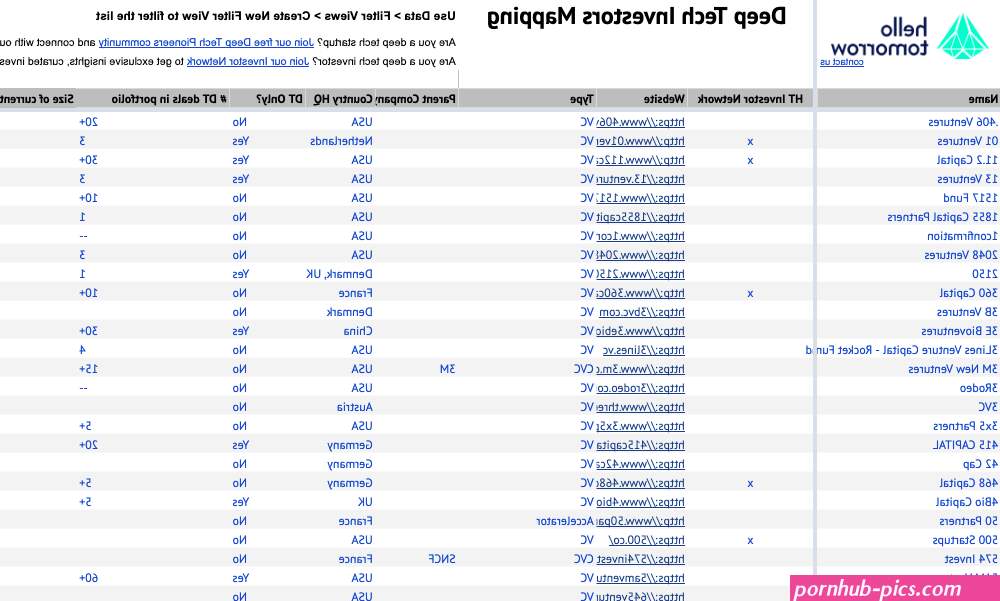
Task: Click the 3Rodeo name cell
Action: 978,388
